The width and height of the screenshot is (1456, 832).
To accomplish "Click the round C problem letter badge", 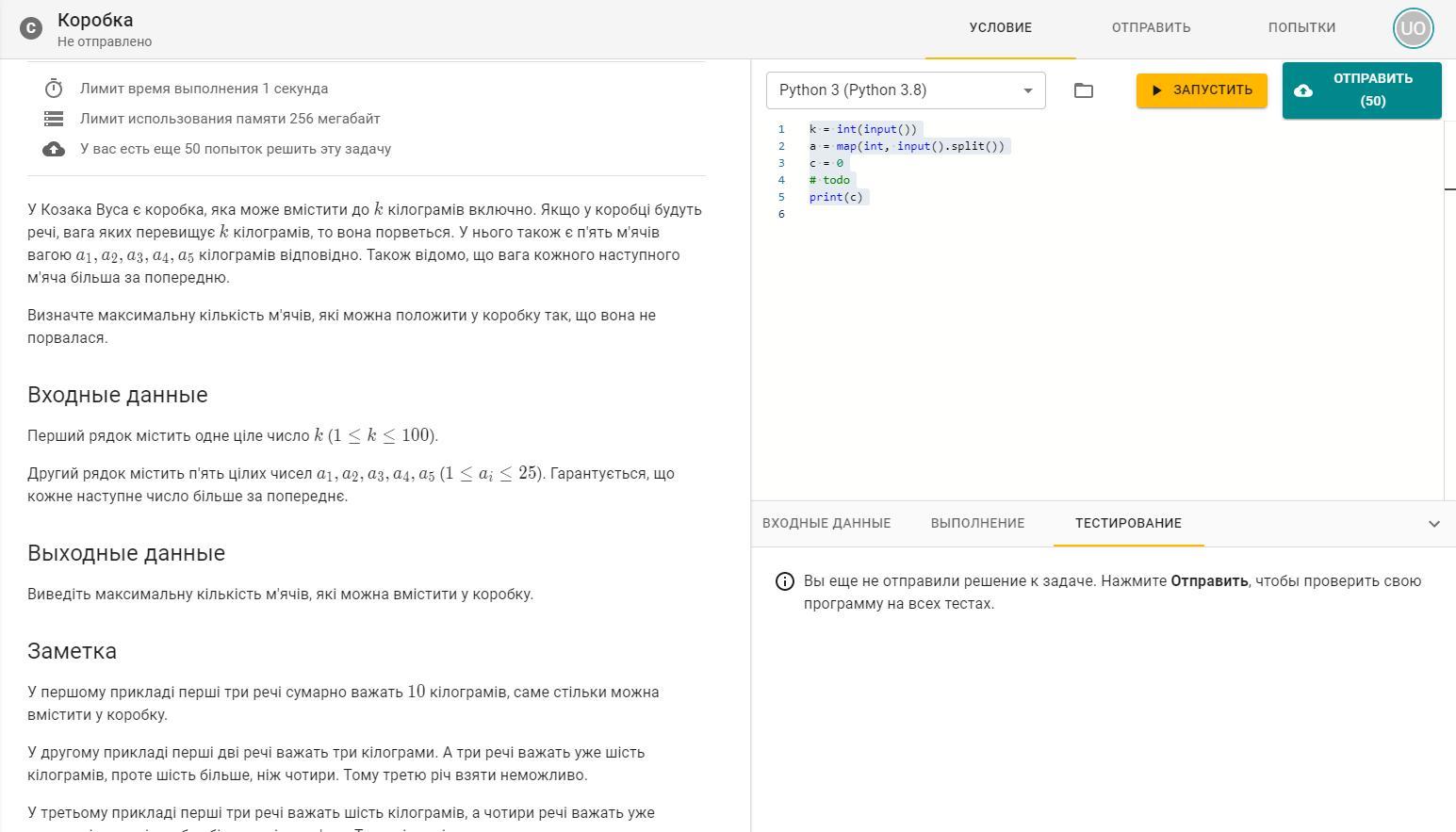I will click(x=31, y=28).
